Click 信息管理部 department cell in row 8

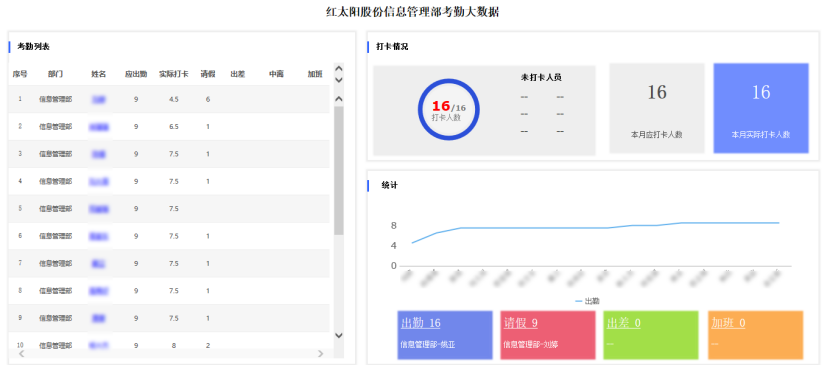point(55,291)
